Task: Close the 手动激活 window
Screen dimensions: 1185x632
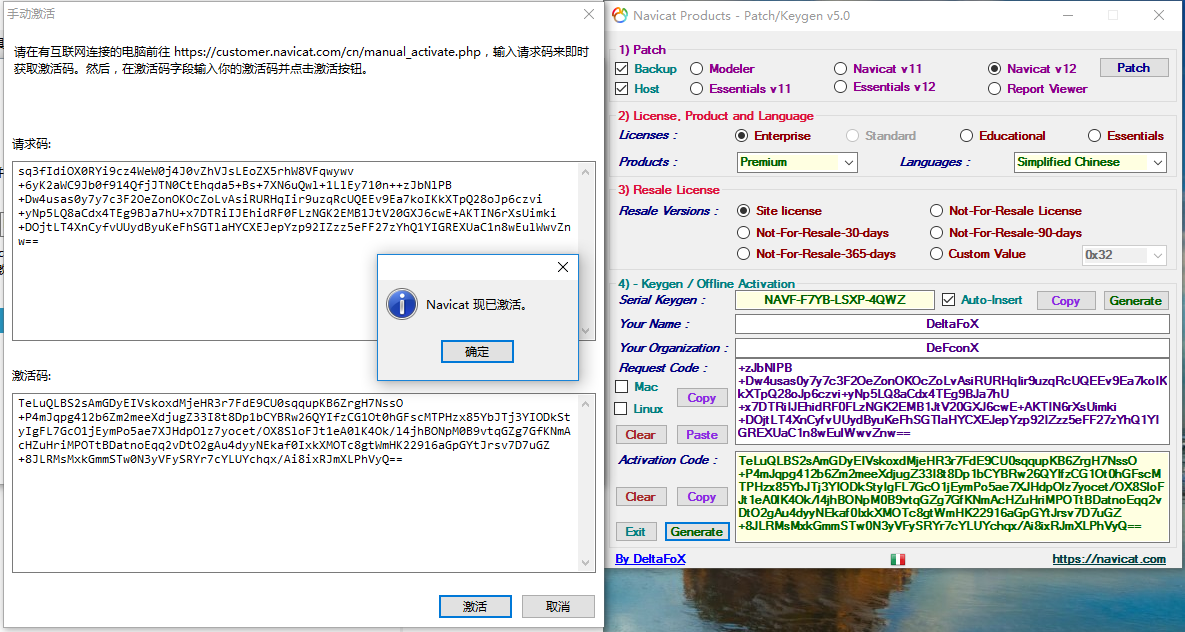Action: coord(589,14)
